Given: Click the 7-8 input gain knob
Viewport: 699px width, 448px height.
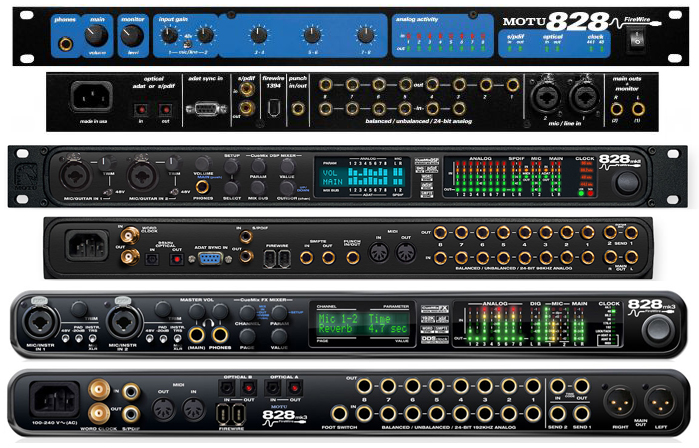Looking at the screenshot, I should 365,34.
